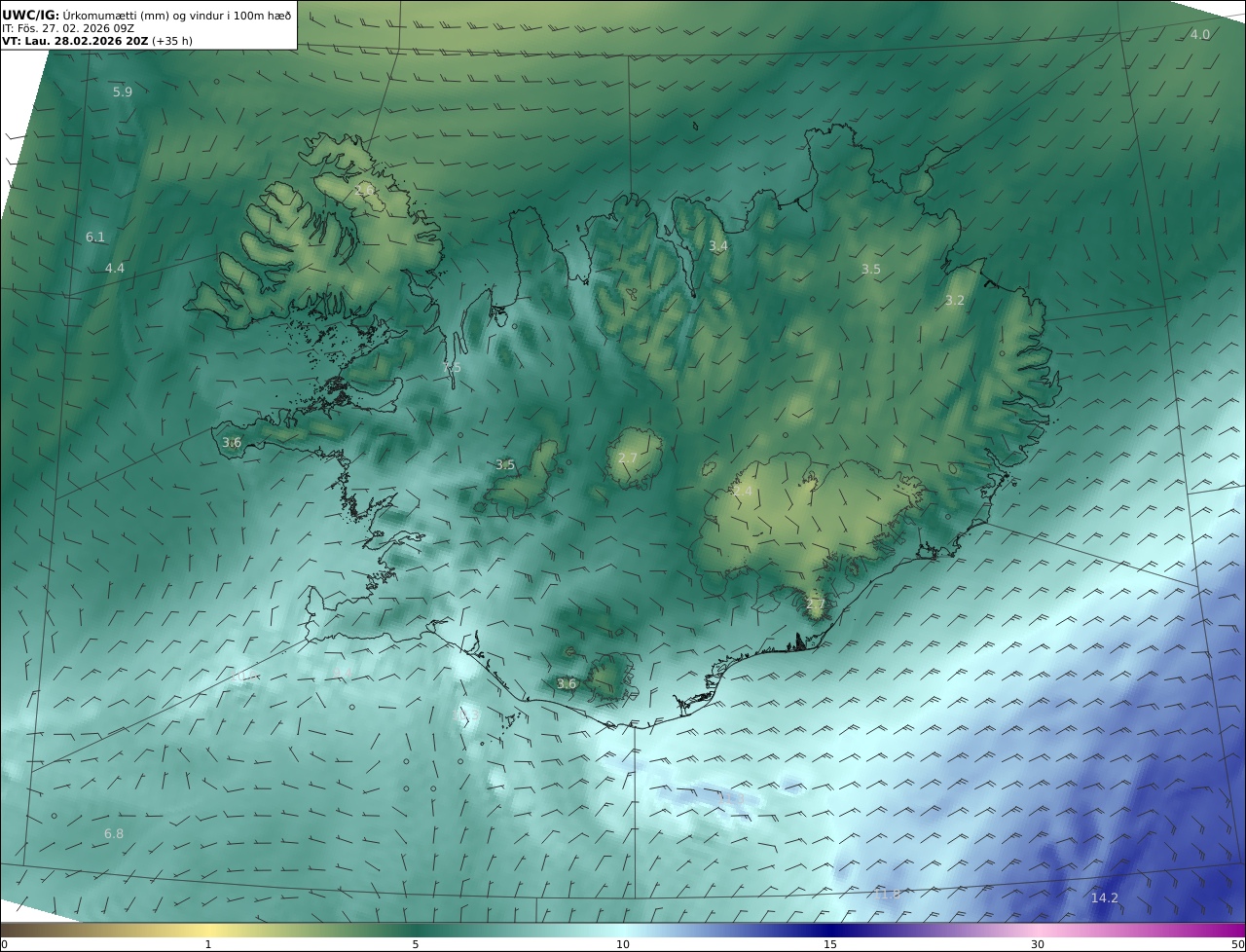This screenshot has height=952, width=1246.
Task: Pick the colorbar tick label "10"
Action: pos(623,944)
